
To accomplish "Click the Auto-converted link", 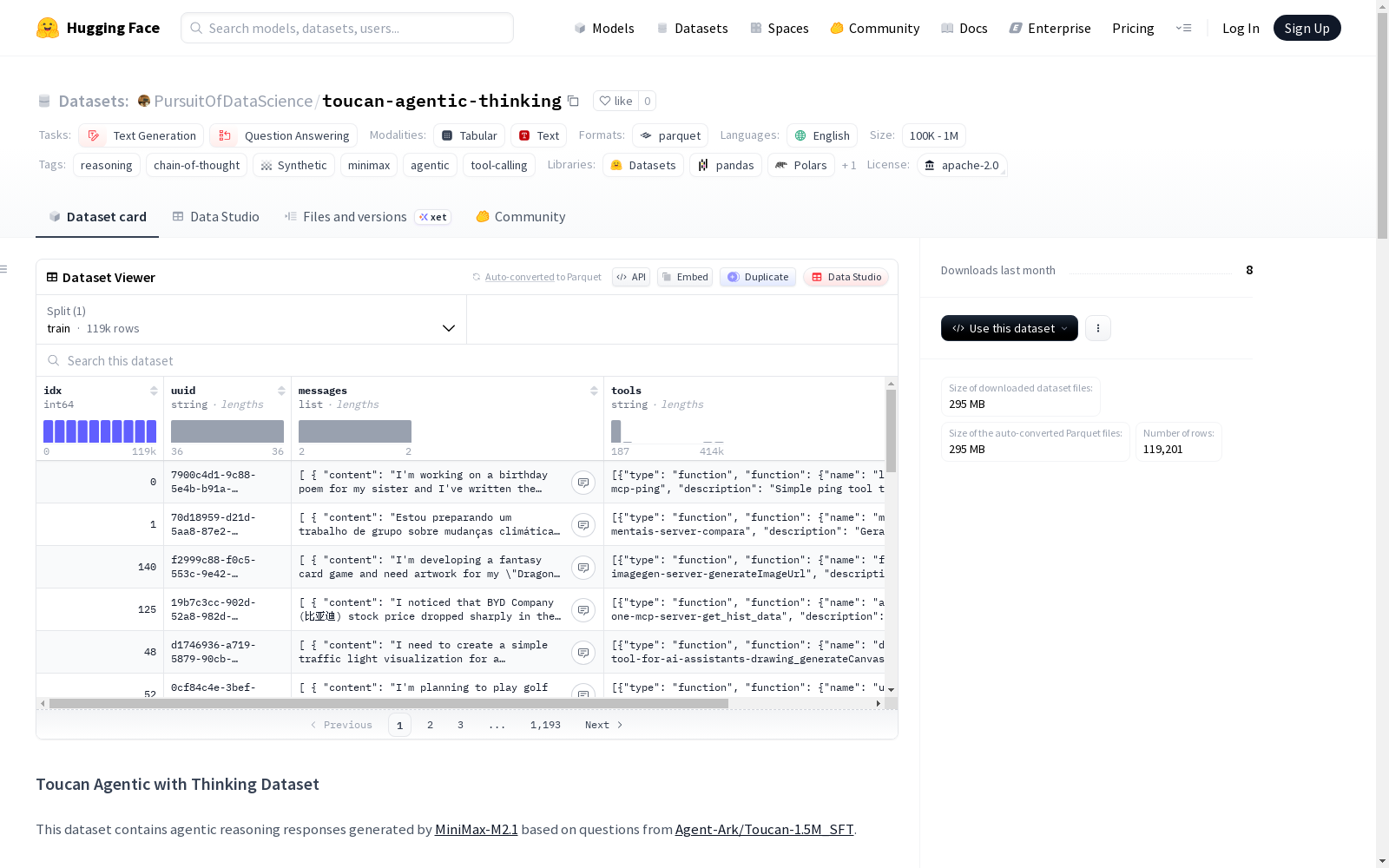I will click(x=519, y=277).
